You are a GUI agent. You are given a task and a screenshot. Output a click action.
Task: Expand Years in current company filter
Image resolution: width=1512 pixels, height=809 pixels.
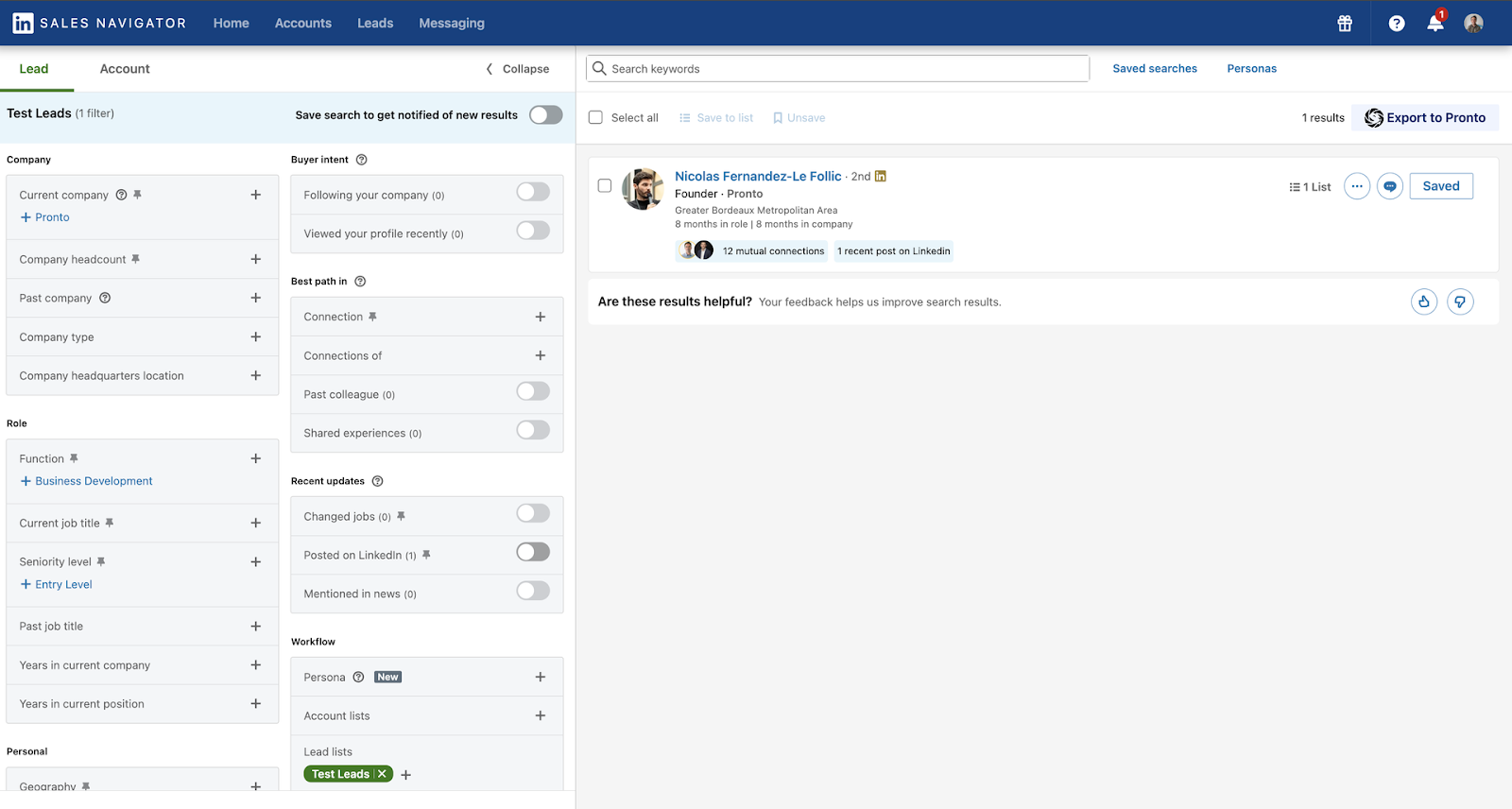coord(255,665)
